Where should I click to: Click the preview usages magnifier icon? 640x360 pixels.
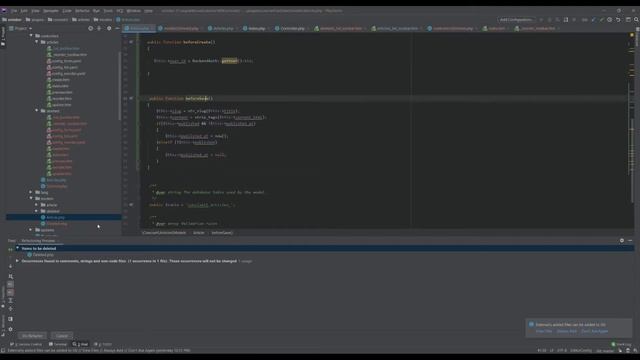click(11, 276)
